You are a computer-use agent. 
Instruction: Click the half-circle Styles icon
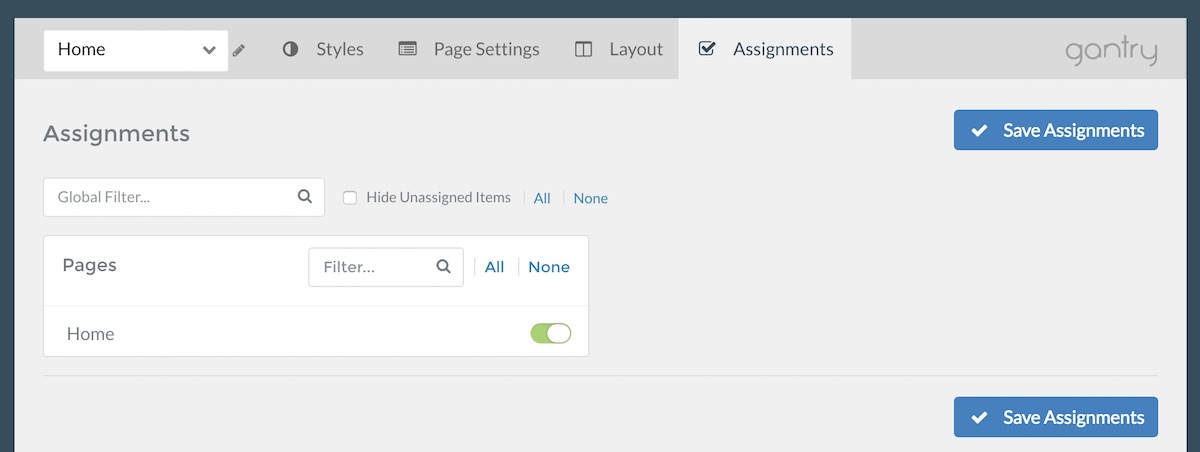(x=291, y=49)
